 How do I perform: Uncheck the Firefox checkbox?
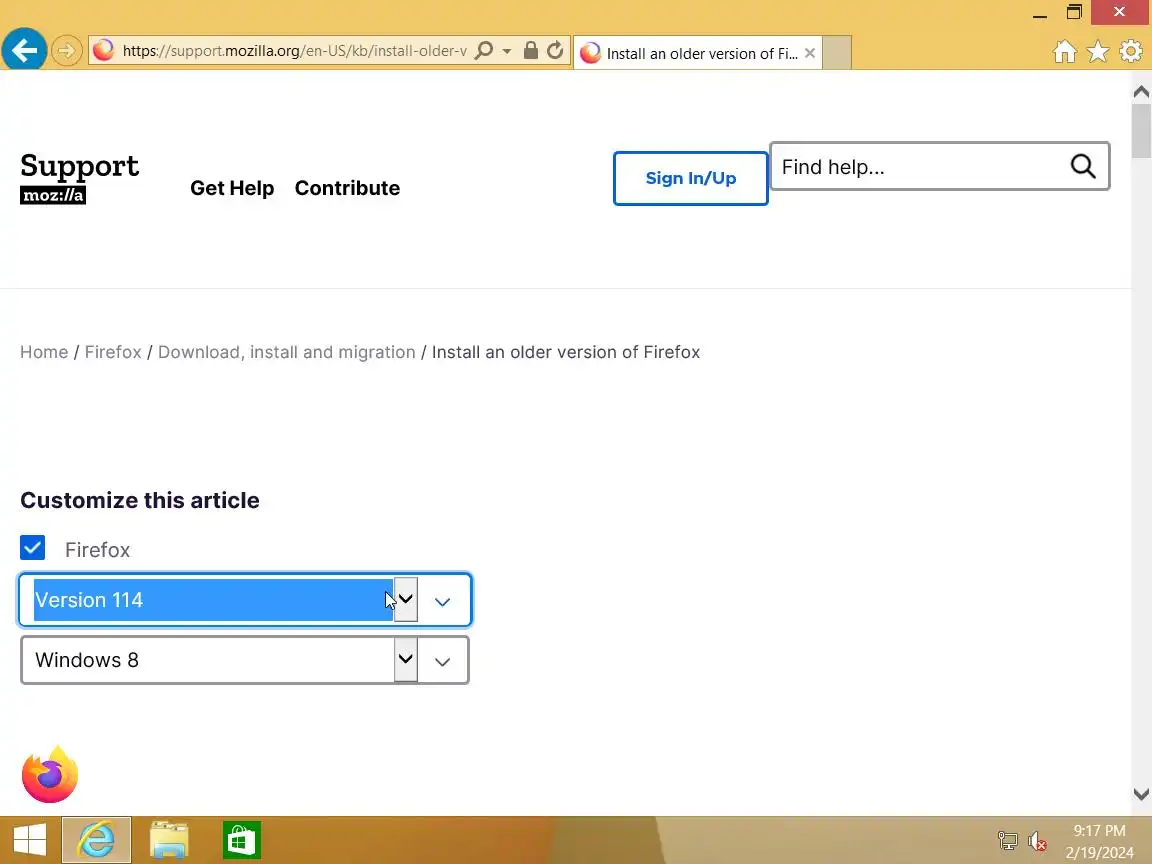click(x=32, y=548)
